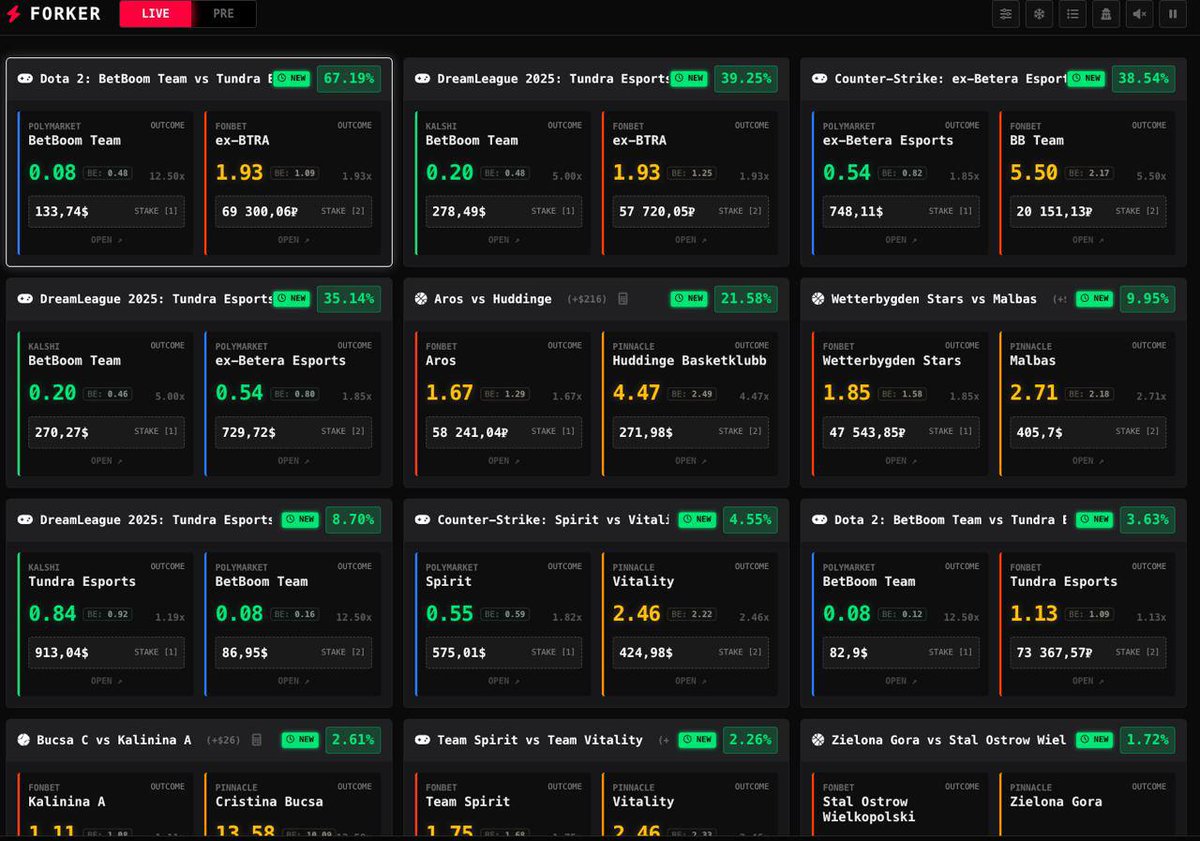The width and height of the screenshot is (1200, 841).
Task: Open Fonbet ex-BTRA link on 67.19% card
Action: (293, 240)
